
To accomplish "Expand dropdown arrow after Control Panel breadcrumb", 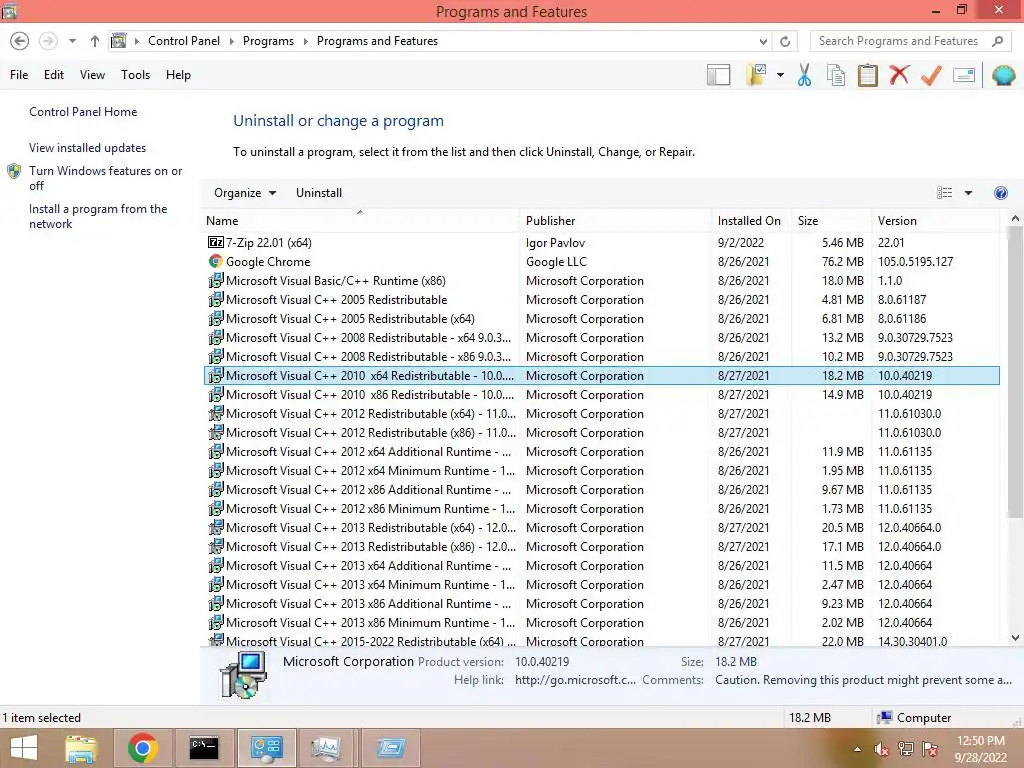I will [231, 41].
